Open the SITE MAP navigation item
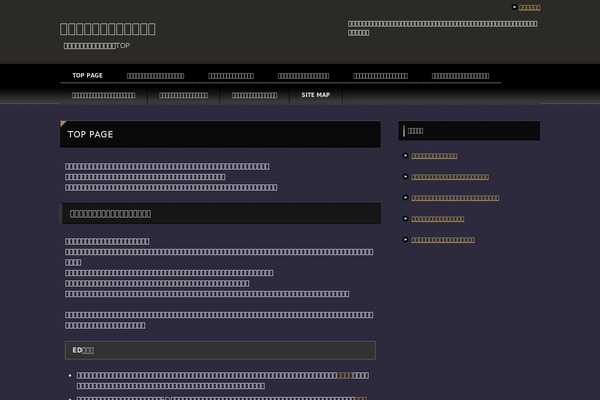The width and height of the screenshot is (600, 400). coord(316,95)
